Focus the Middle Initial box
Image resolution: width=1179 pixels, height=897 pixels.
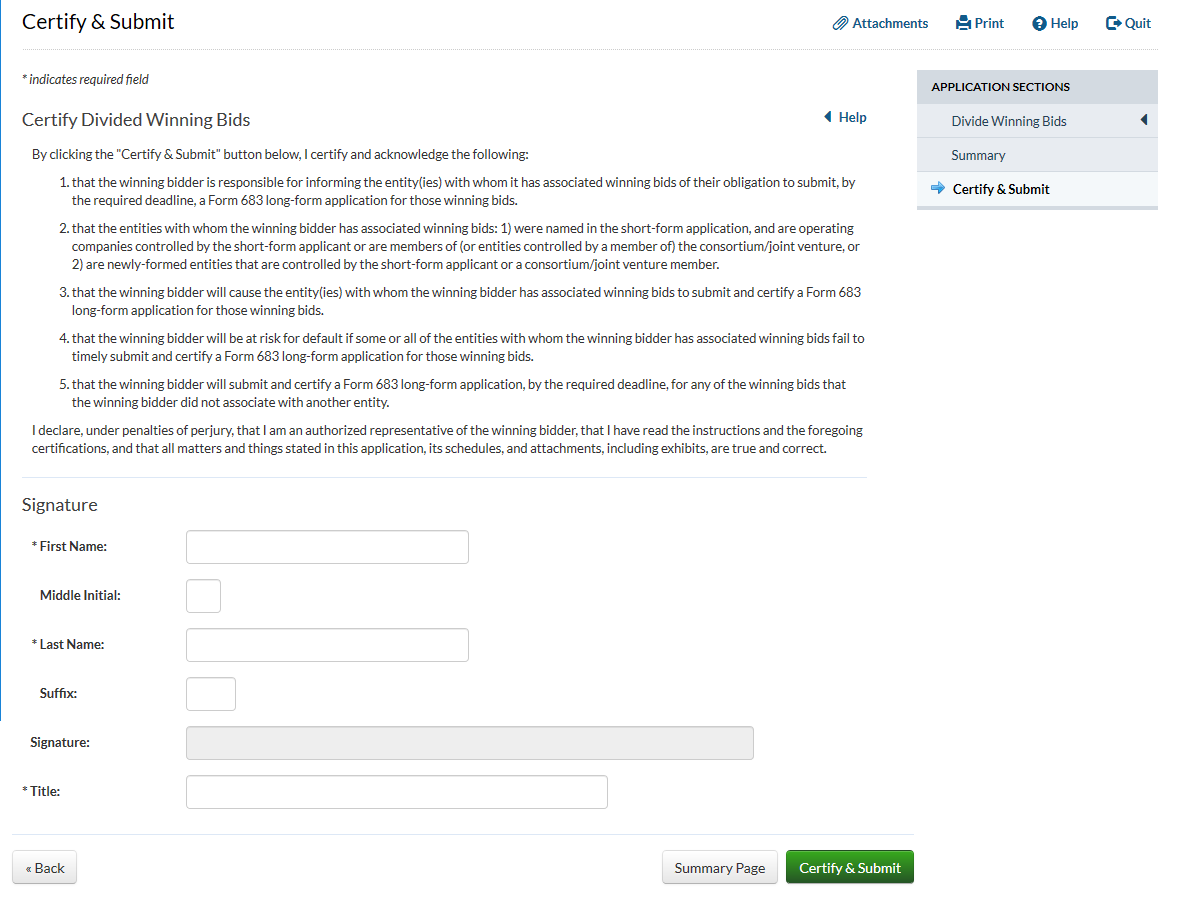click(x=203, y=596)
